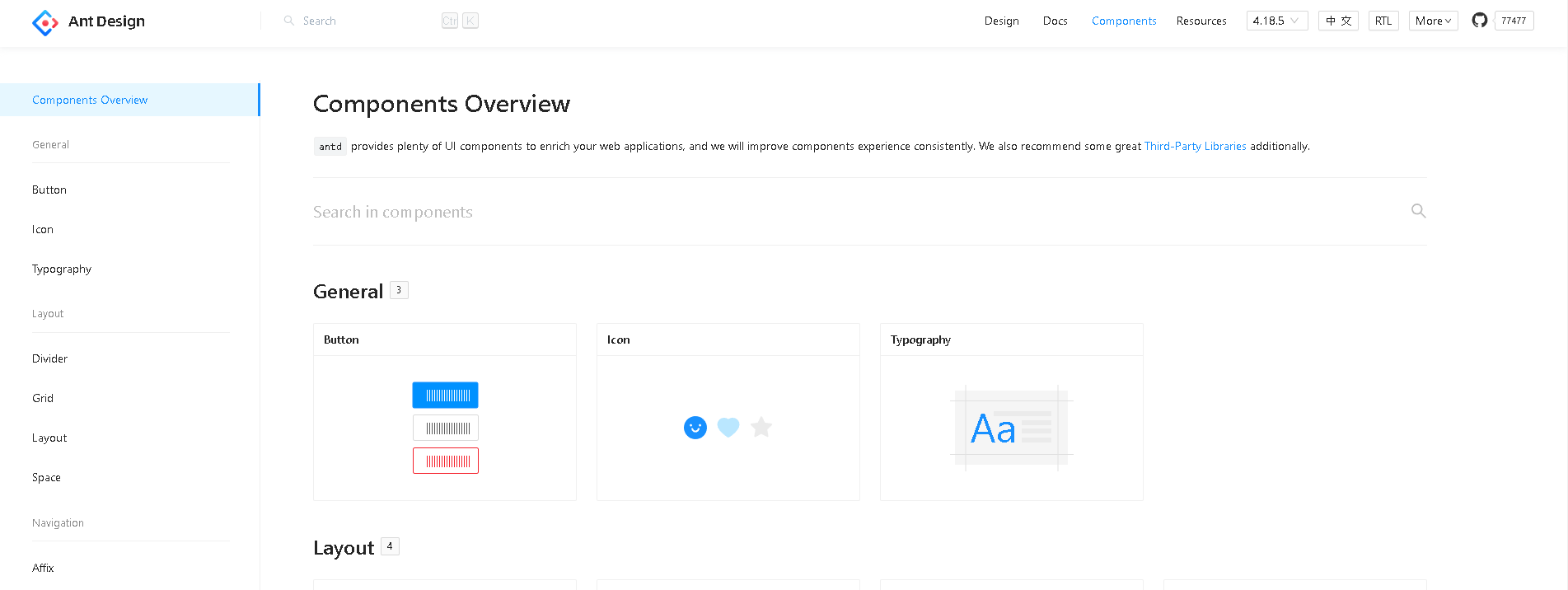Click the search icon in components search bar
Screen dimensions: 1568x590
pos(1418,211)
